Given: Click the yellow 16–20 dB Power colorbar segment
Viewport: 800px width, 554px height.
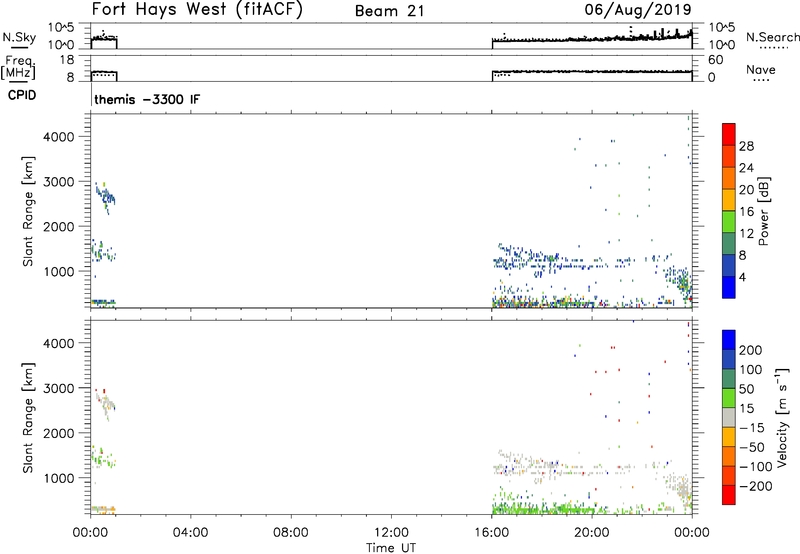Looking at the screenshot, I should click(729, 199).
